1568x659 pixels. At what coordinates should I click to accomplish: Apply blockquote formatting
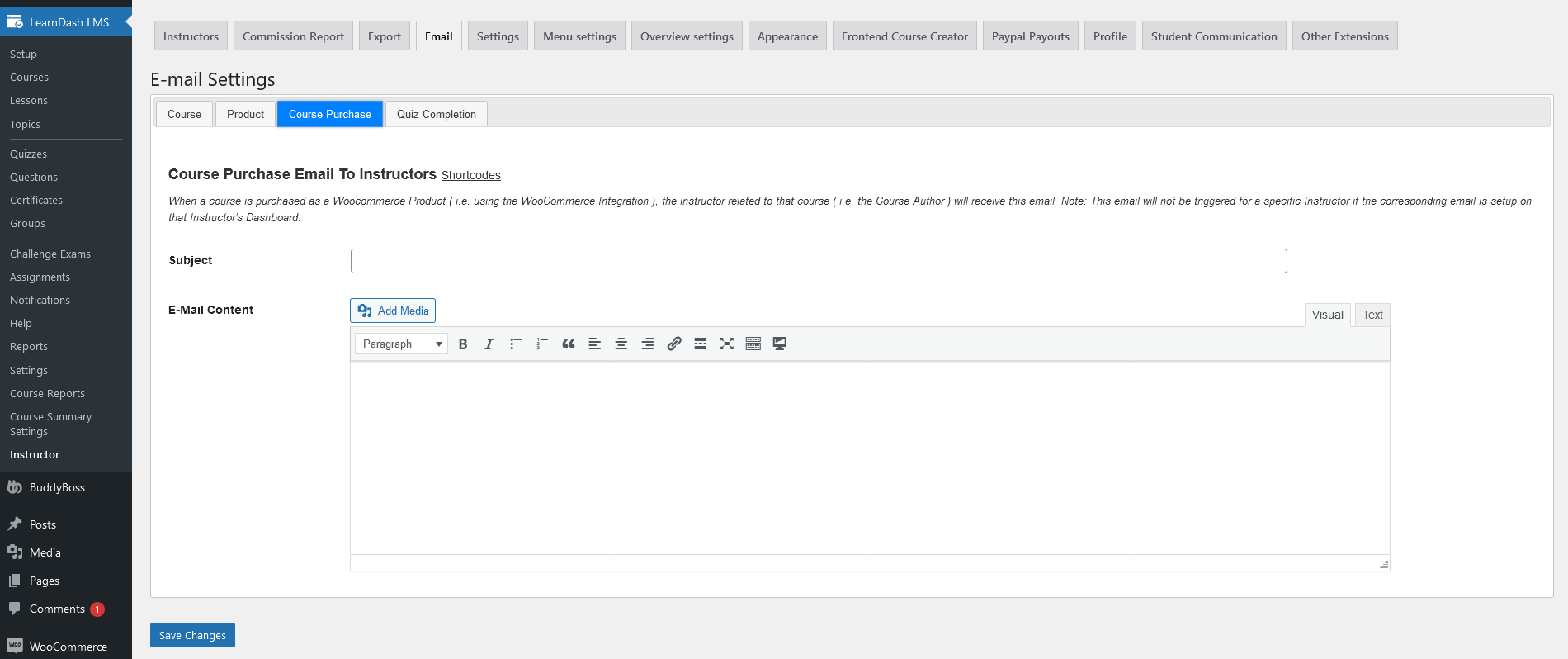(569, 344)
